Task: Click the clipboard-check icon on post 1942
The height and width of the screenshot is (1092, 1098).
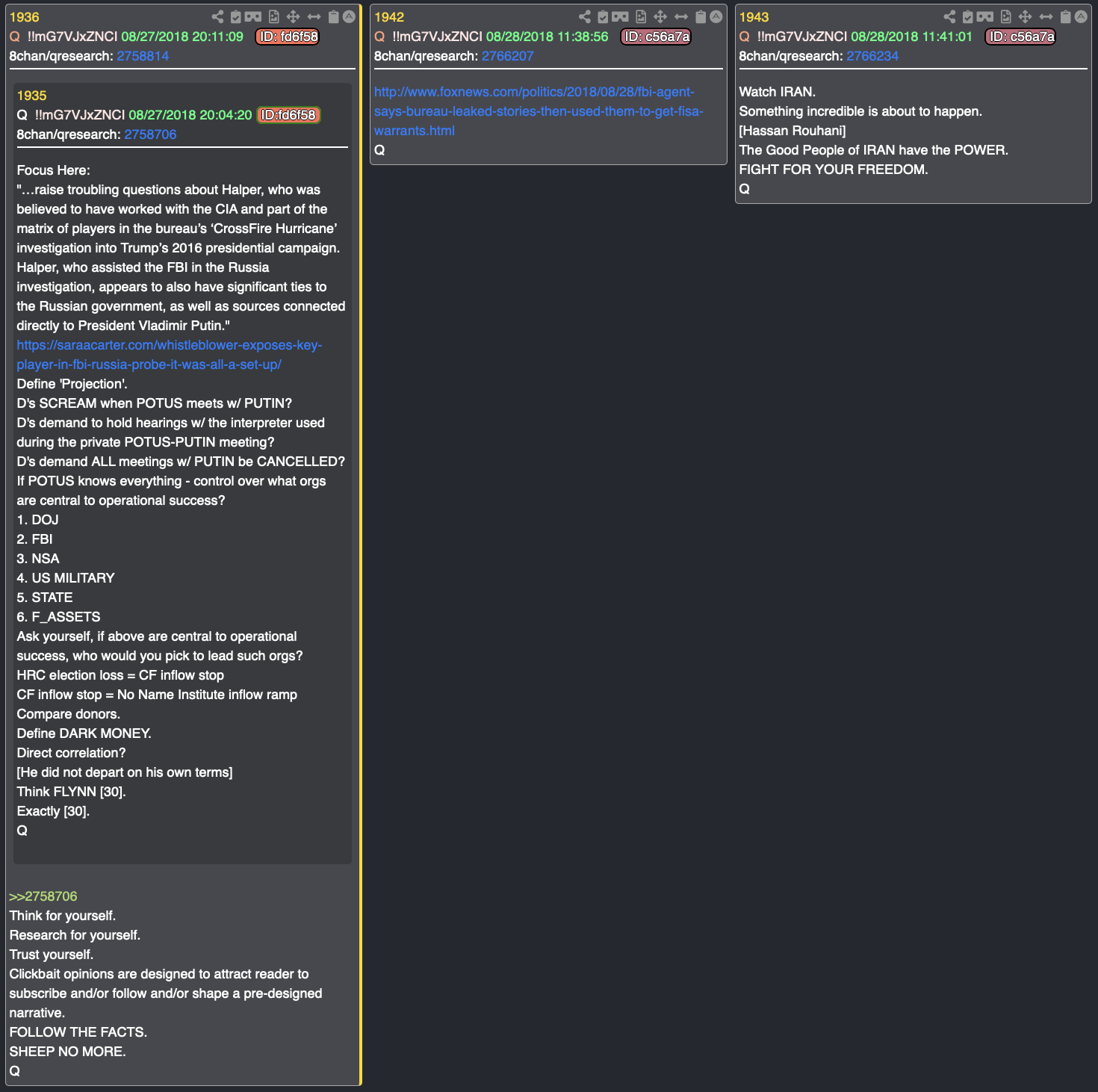Action: click(x=603, y=16)
